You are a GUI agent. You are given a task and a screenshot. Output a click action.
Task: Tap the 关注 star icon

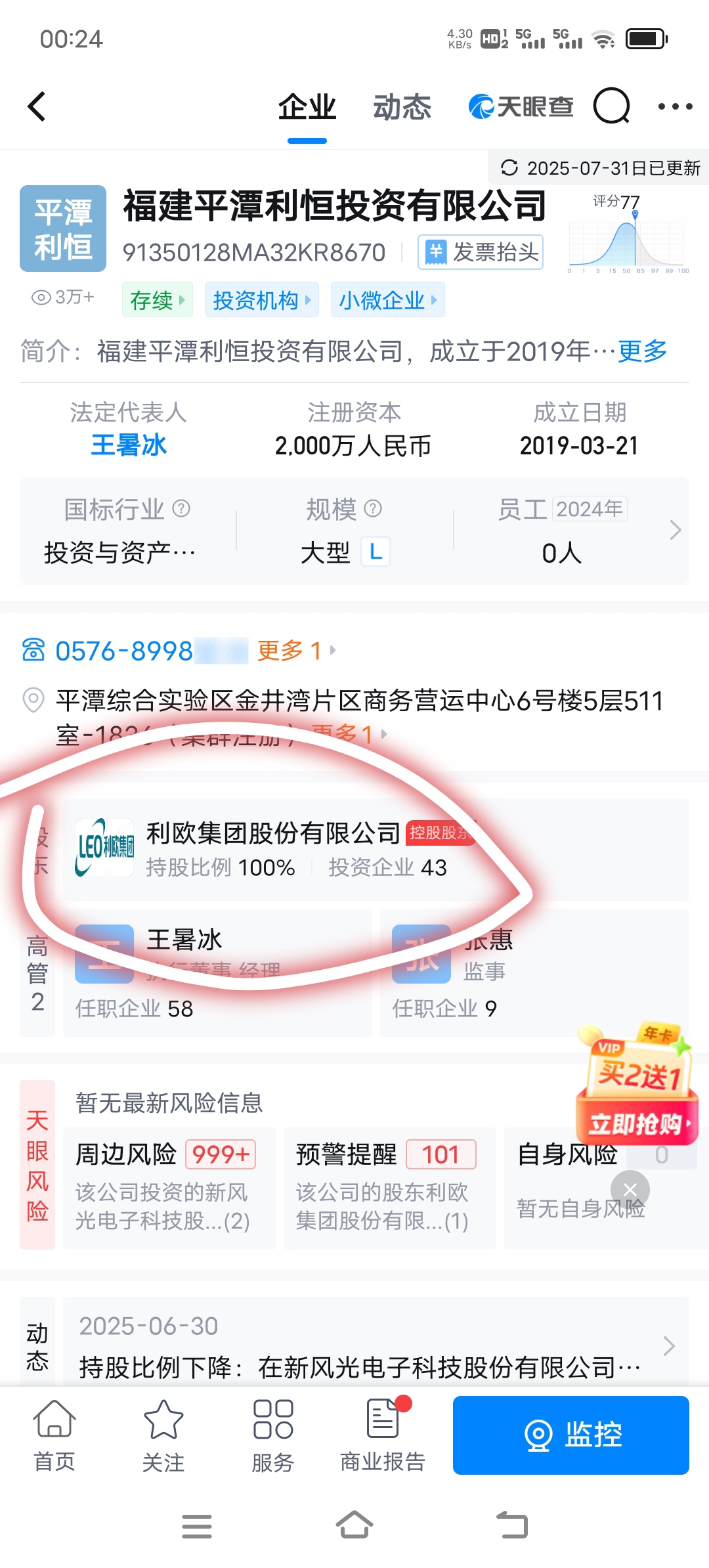(163, 1435)
